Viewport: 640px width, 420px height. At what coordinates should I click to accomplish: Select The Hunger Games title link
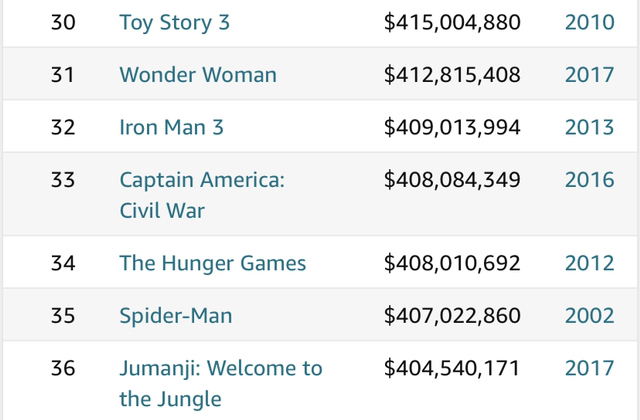[213, 263]
